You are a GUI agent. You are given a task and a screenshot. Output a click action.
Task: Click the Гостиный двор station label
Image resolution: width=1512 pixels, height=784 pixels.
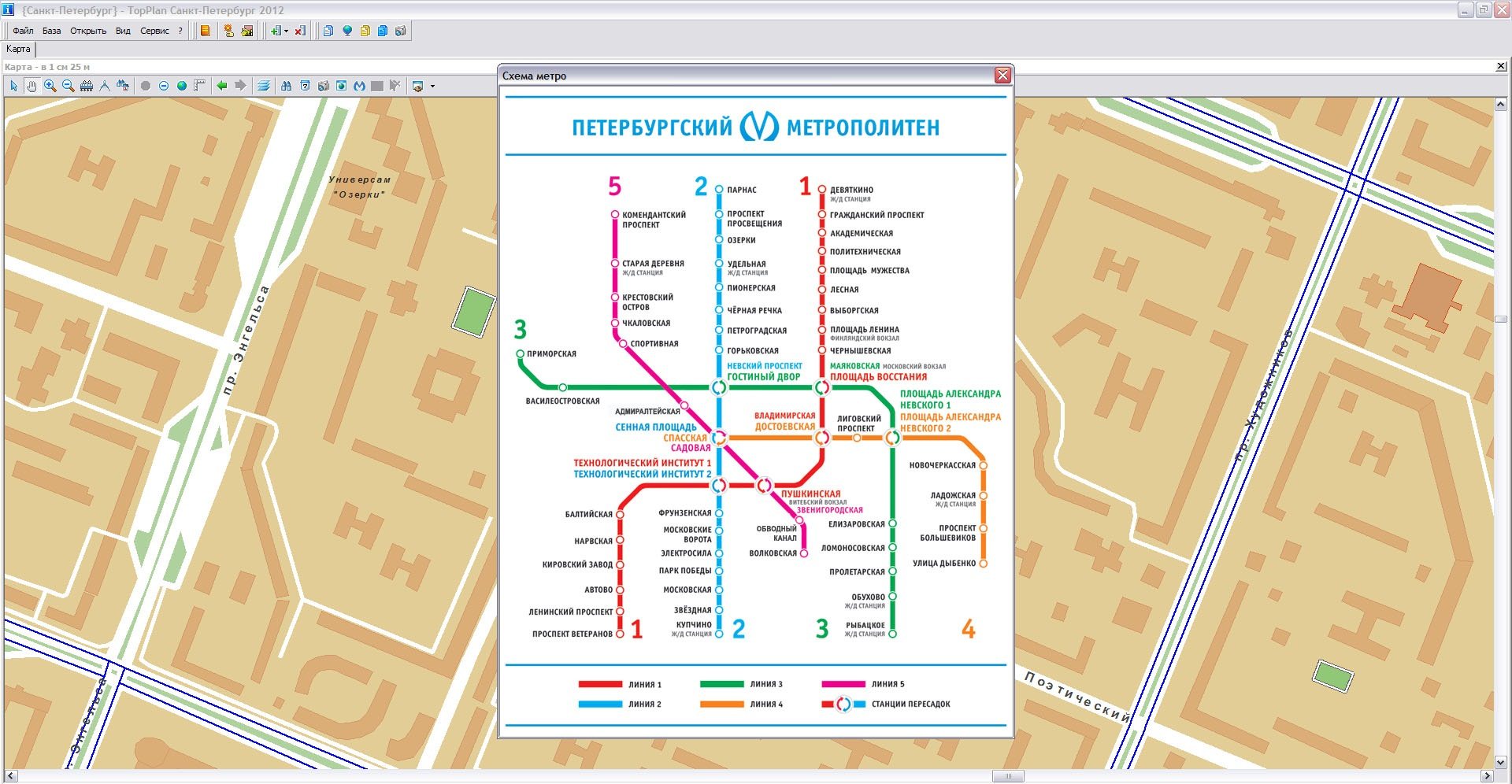[763, 377]
